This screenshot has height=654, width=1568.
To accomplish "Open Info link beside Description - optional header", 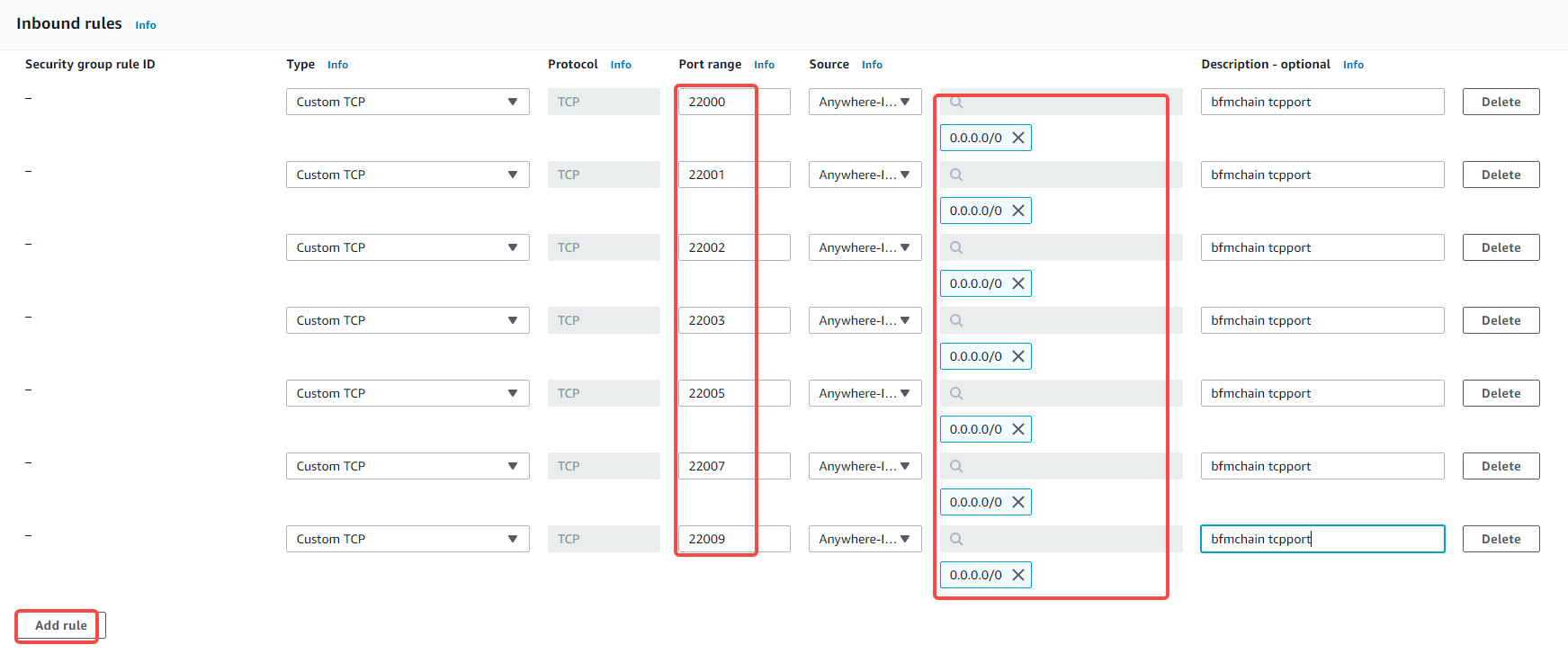I will [x=1353, y=65].
